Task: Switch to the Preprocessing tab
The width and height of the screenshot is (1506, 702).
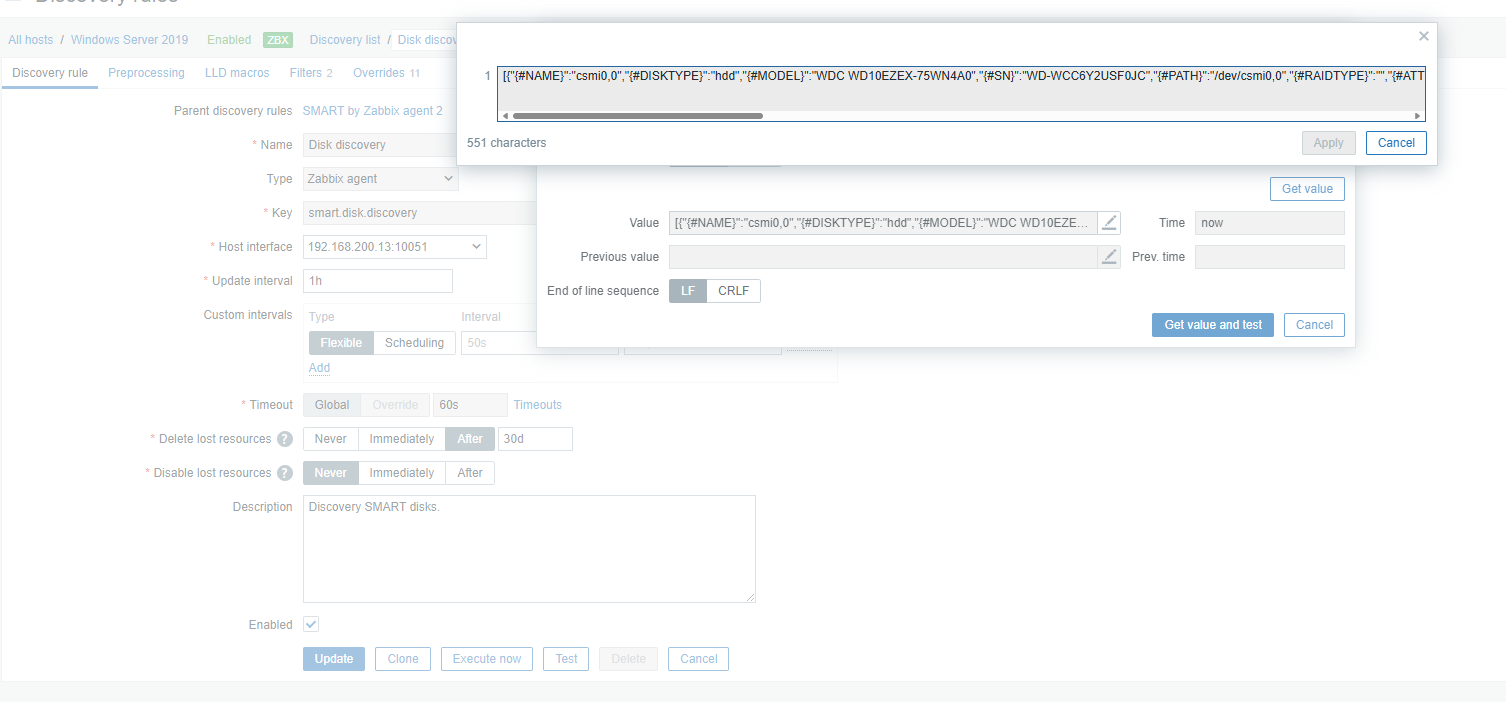Action: (x=146, y=73)
